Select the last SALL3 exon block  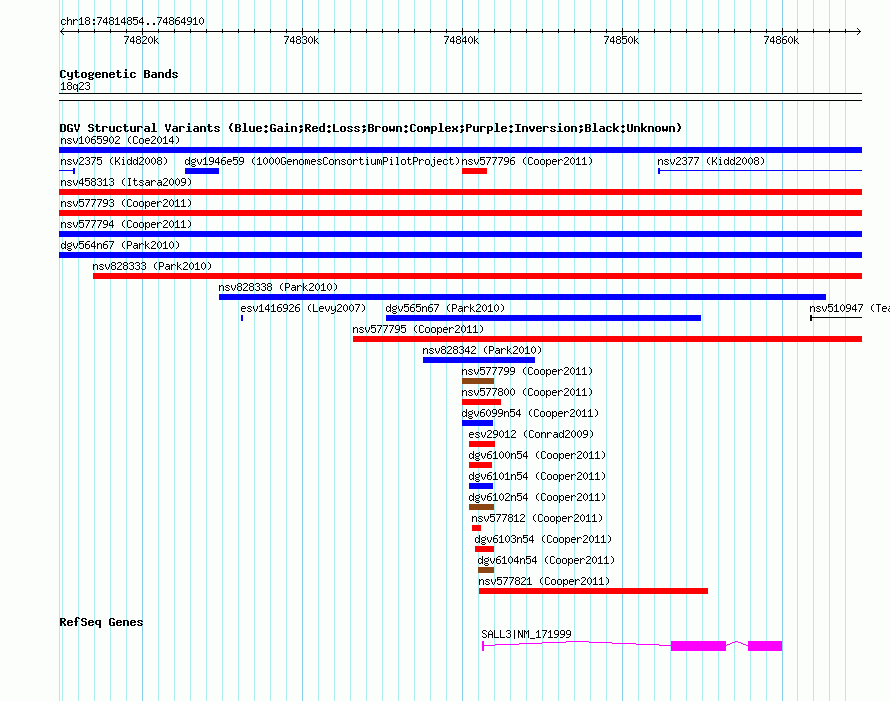[765, 646]
